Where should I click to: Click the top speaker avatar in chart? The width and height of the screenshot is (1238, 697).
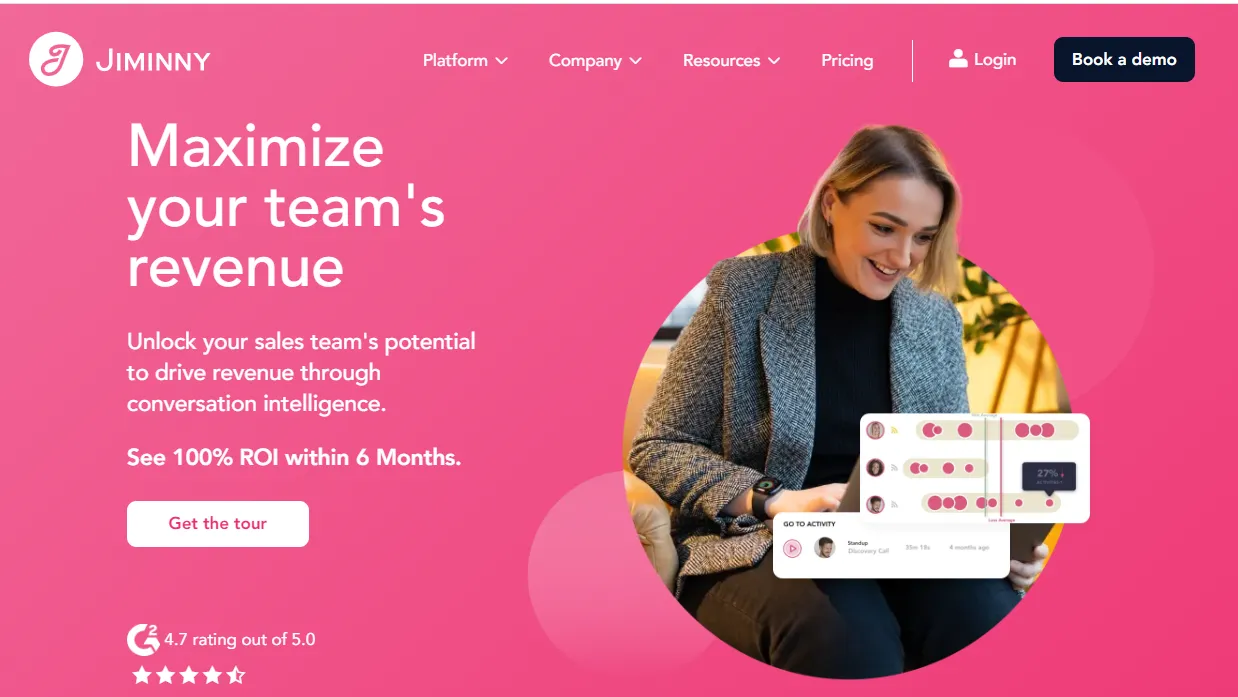click(x=875, y=430)
